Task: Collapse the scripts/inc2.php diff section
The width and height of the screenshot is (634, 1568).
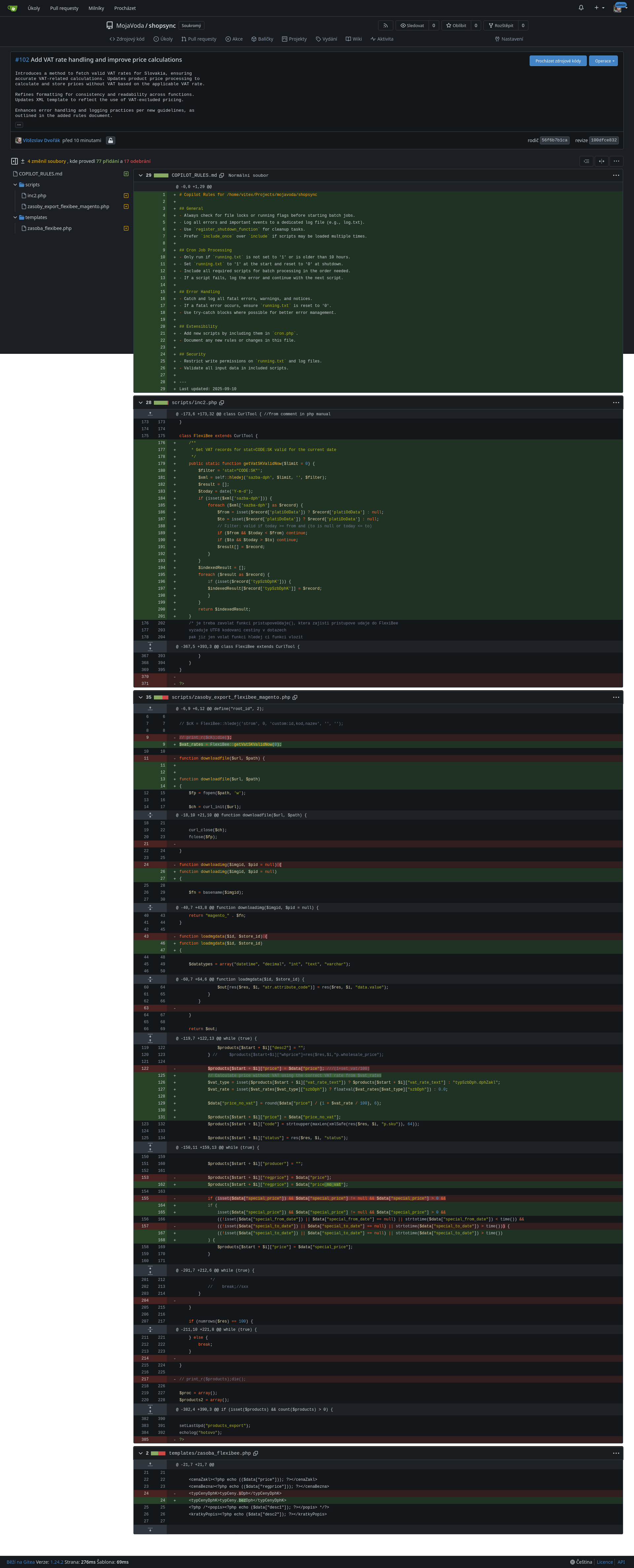Action: [141, 403]
